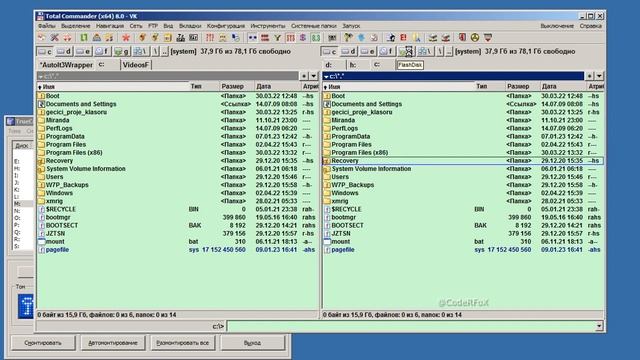Viewport: 640px width, 360px height.
Task: Select Program Files (x86) in left panel
Action: click(x=177, y=153)
